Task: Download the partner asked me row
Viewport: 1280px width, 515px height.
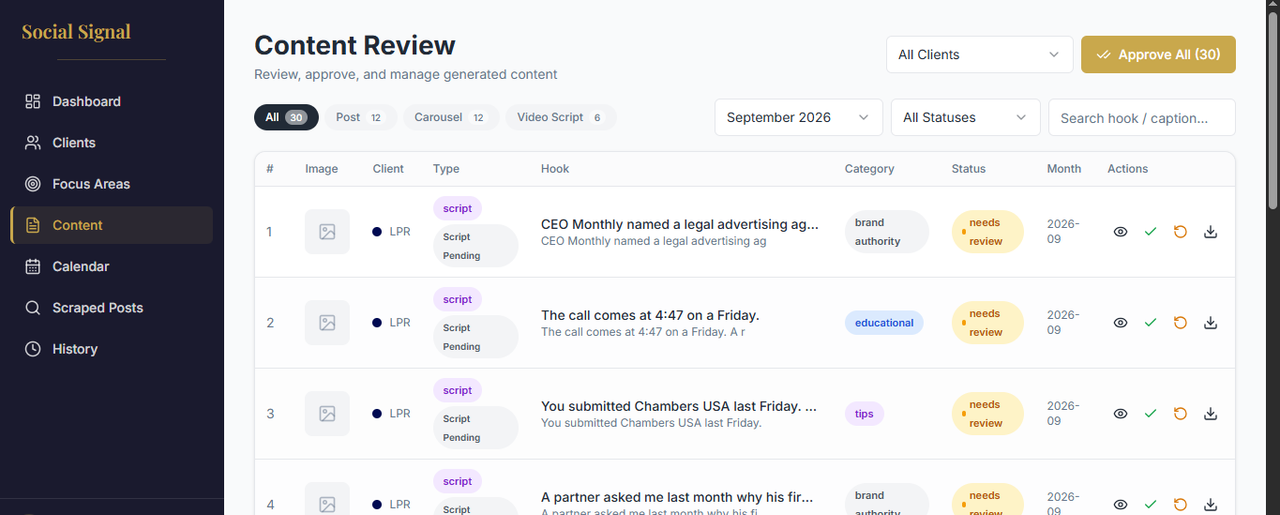Action: pos(1210,505)
